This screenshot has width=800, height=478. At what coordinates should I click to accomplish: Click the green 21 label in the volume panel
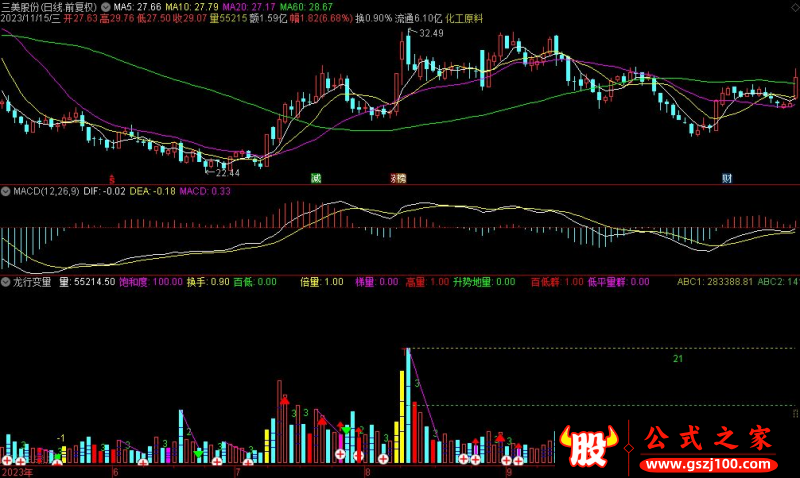click(x=678, y=359)
